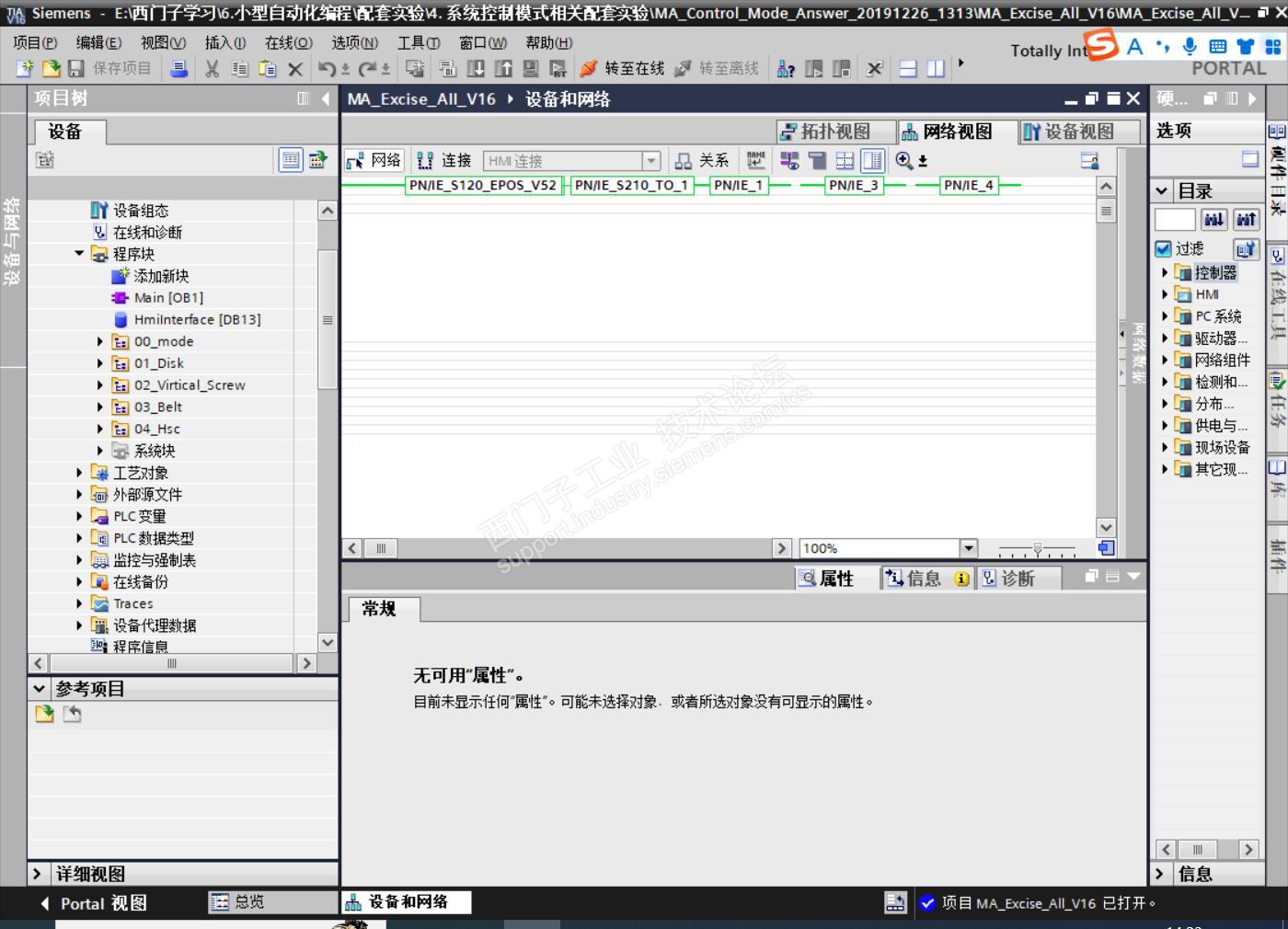Click the copy icon in the toolbar

(240, 69)
